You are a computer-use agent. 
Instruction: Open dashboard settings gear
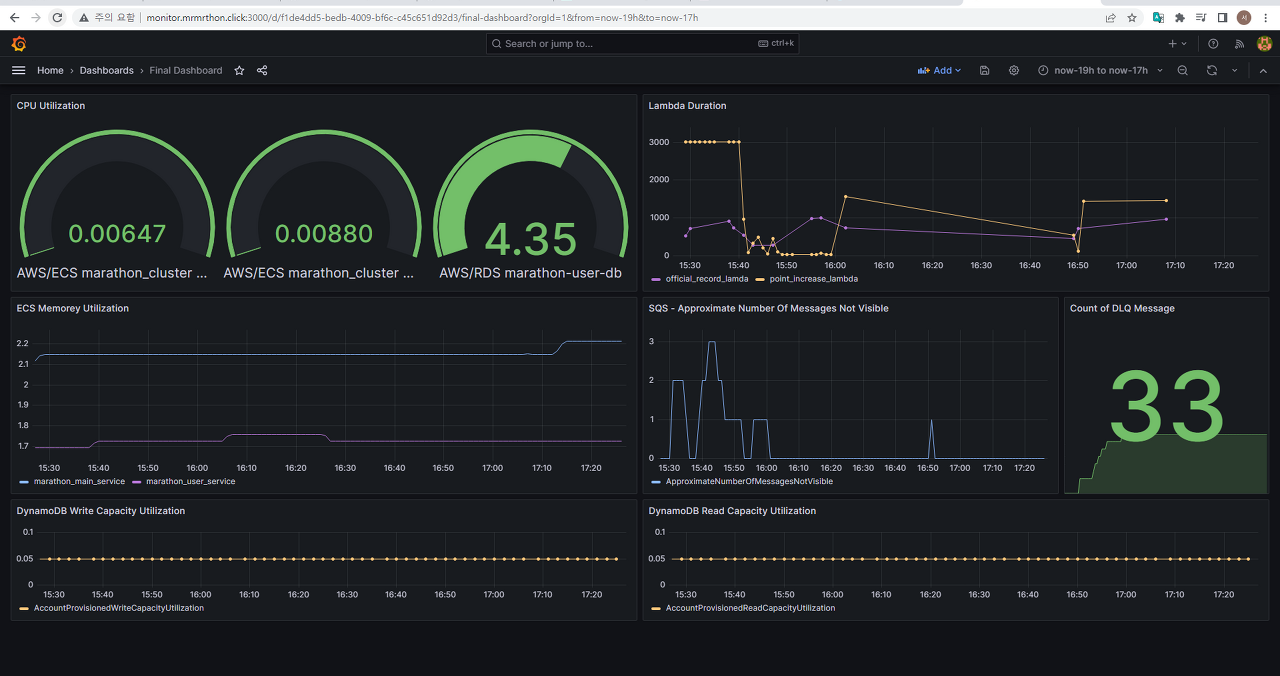coord(1014,71)
